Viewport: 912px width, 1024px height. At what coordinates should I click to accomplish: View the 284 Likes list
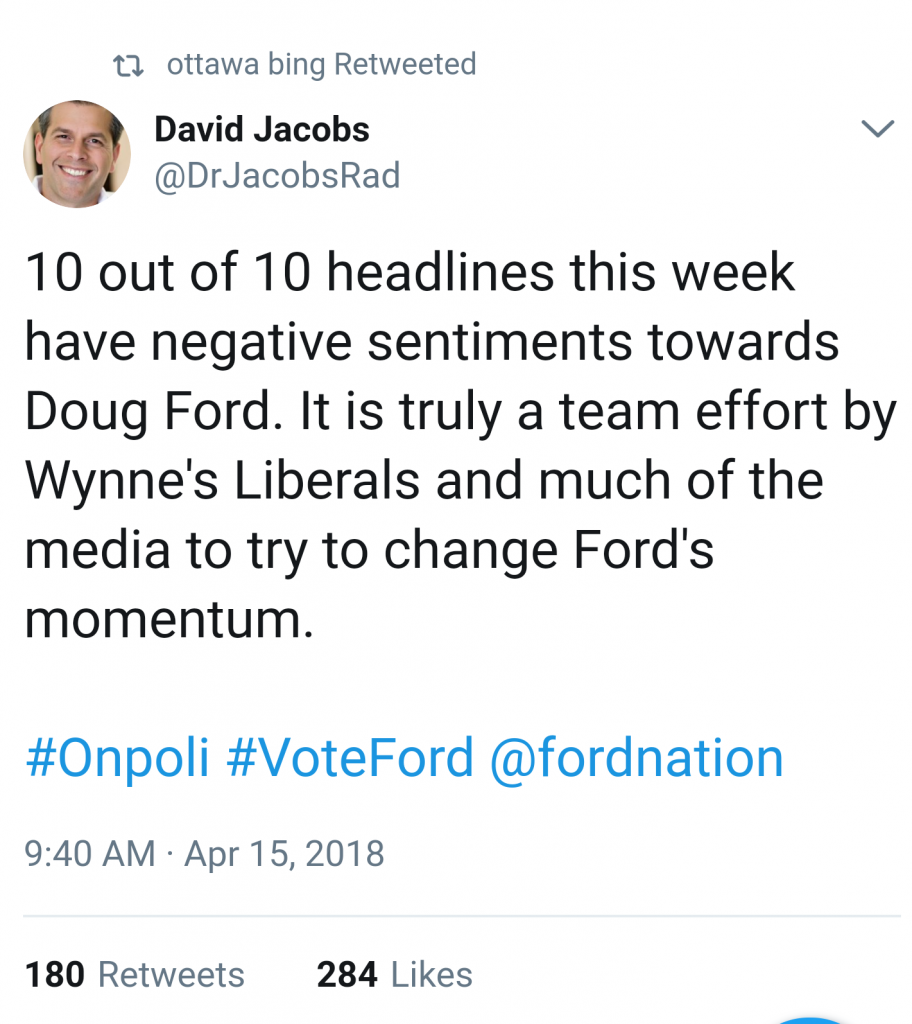pyautogui.click(x=394, y=974)
